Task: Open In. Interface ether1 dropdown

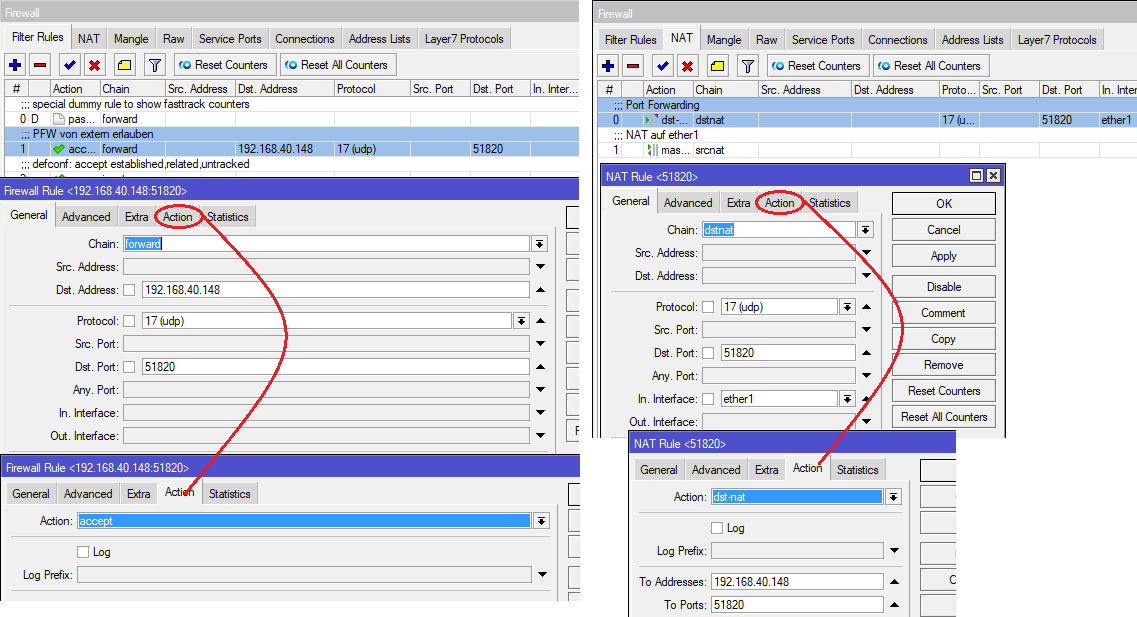Action: 847,399
